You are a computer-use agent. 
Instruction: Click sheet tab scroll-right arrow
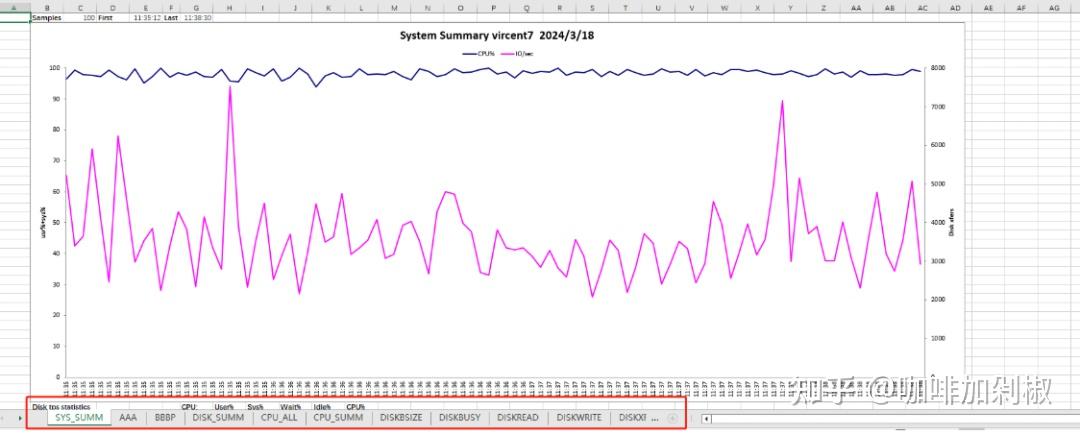click(x=20, y=418)
